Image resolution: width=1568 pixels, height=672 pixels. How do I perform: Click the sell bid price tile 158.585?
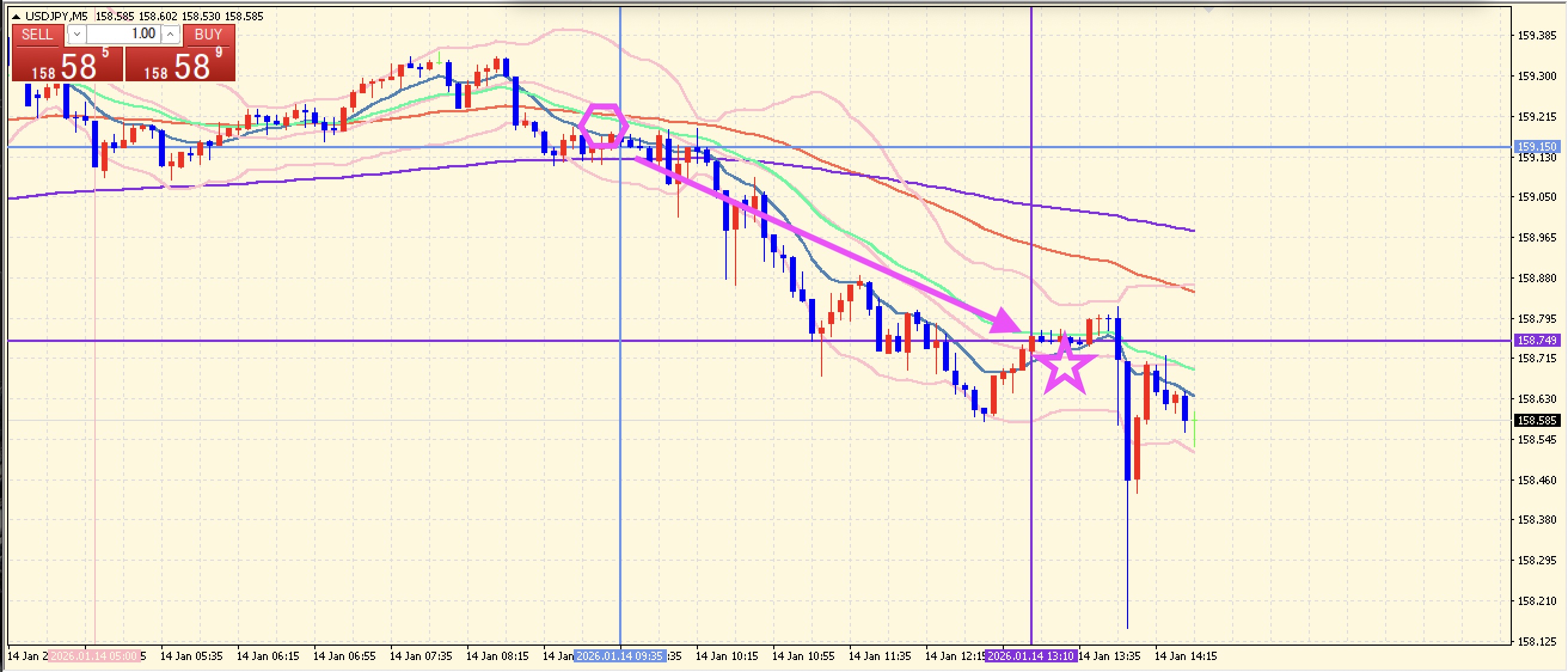tap(67, 65)
